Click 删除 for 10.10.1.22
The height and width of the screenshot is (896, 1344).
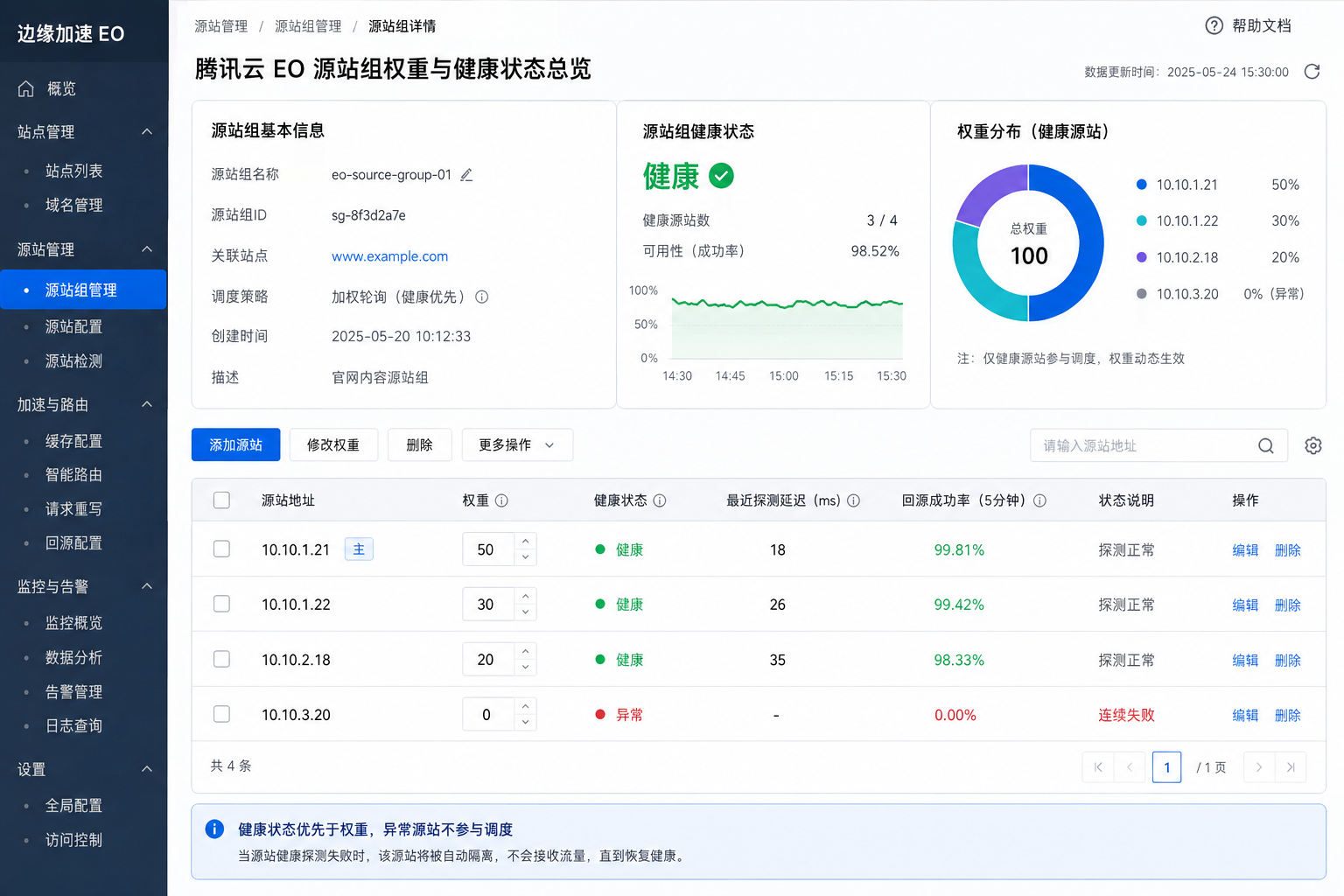click(x=1288, y=605)
